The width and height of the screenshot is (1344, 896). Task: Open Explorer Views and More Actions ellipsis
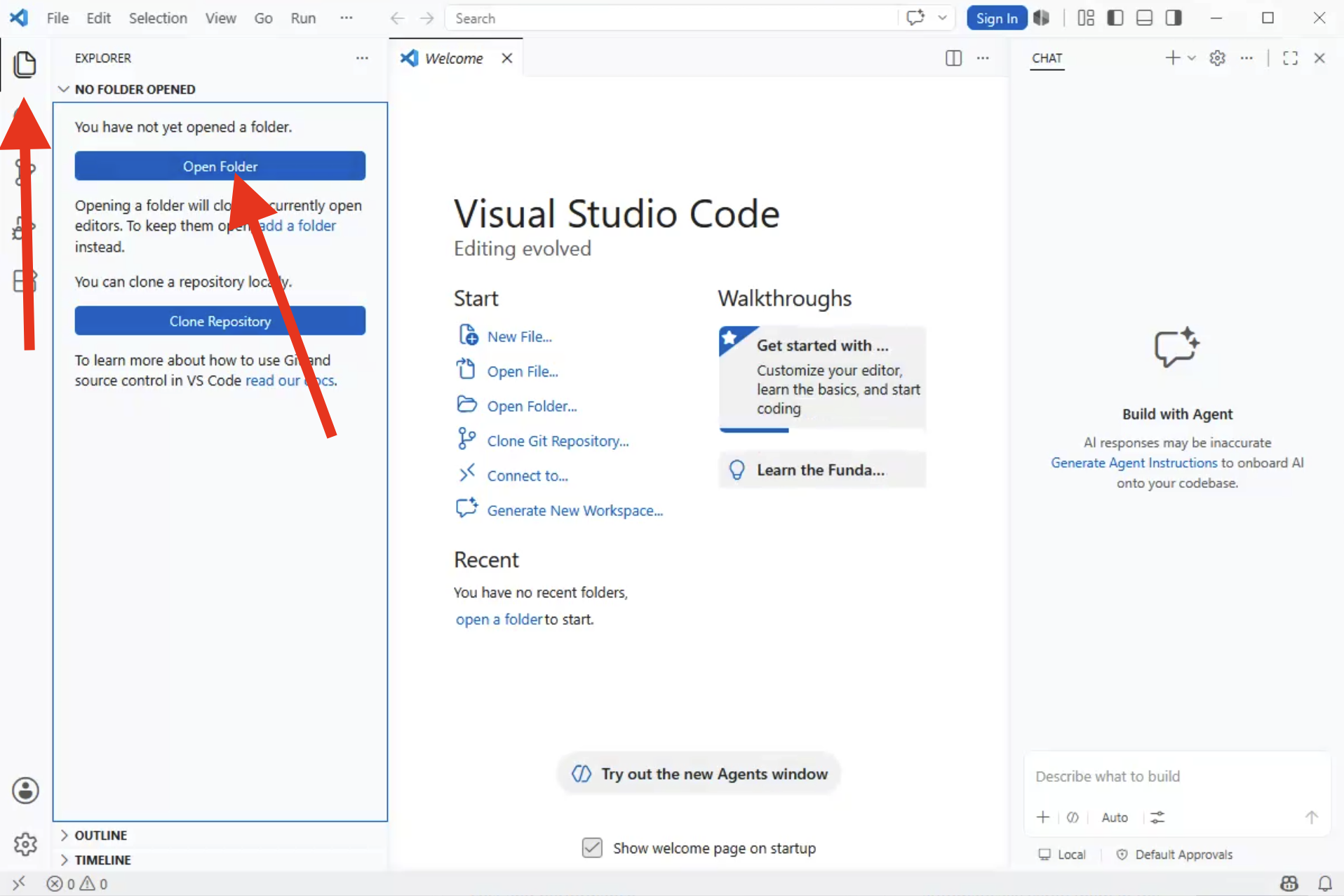tap(362, 58)
